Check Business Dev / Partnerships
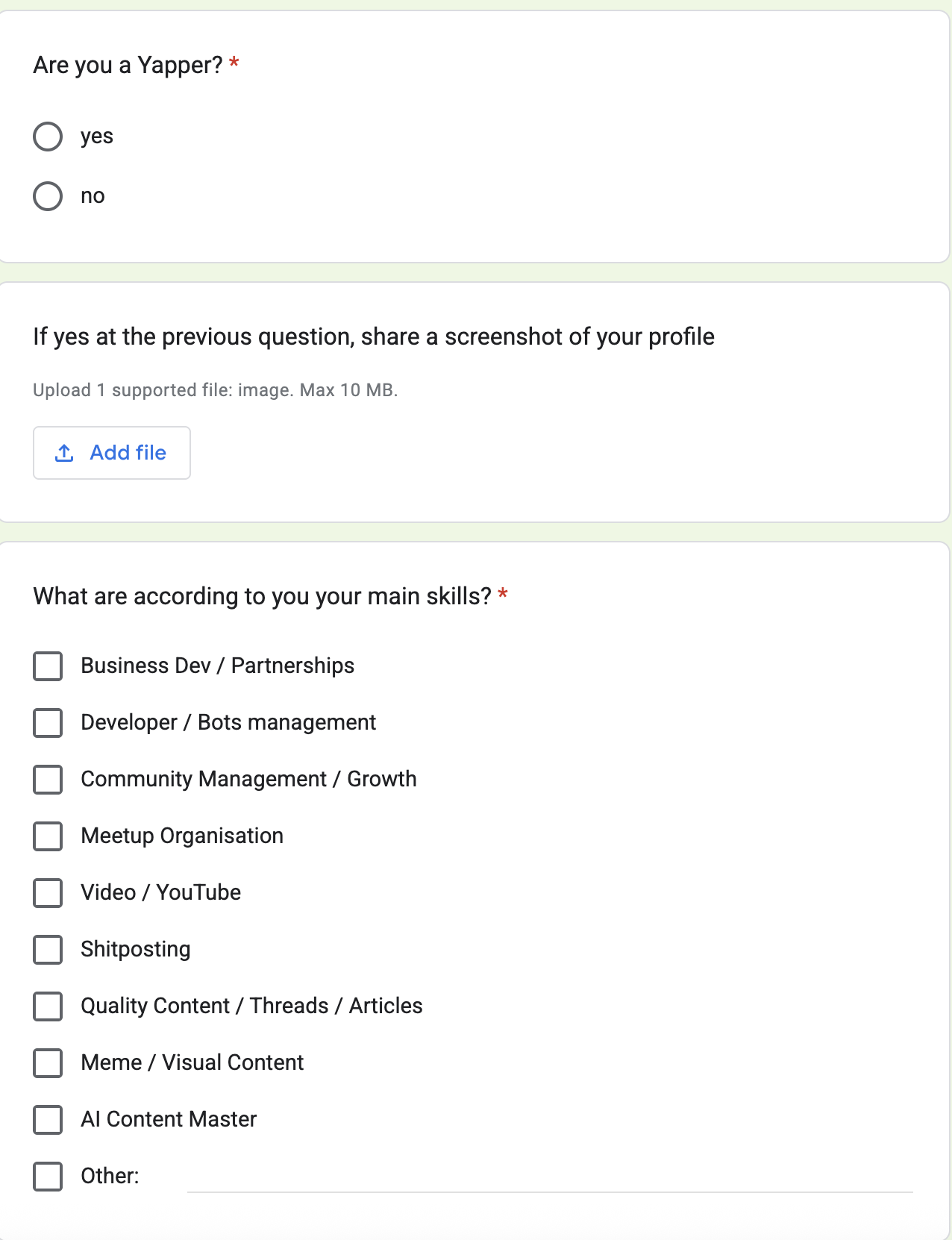The height and width of the screenshot is (1240, 952). (48, 666)
